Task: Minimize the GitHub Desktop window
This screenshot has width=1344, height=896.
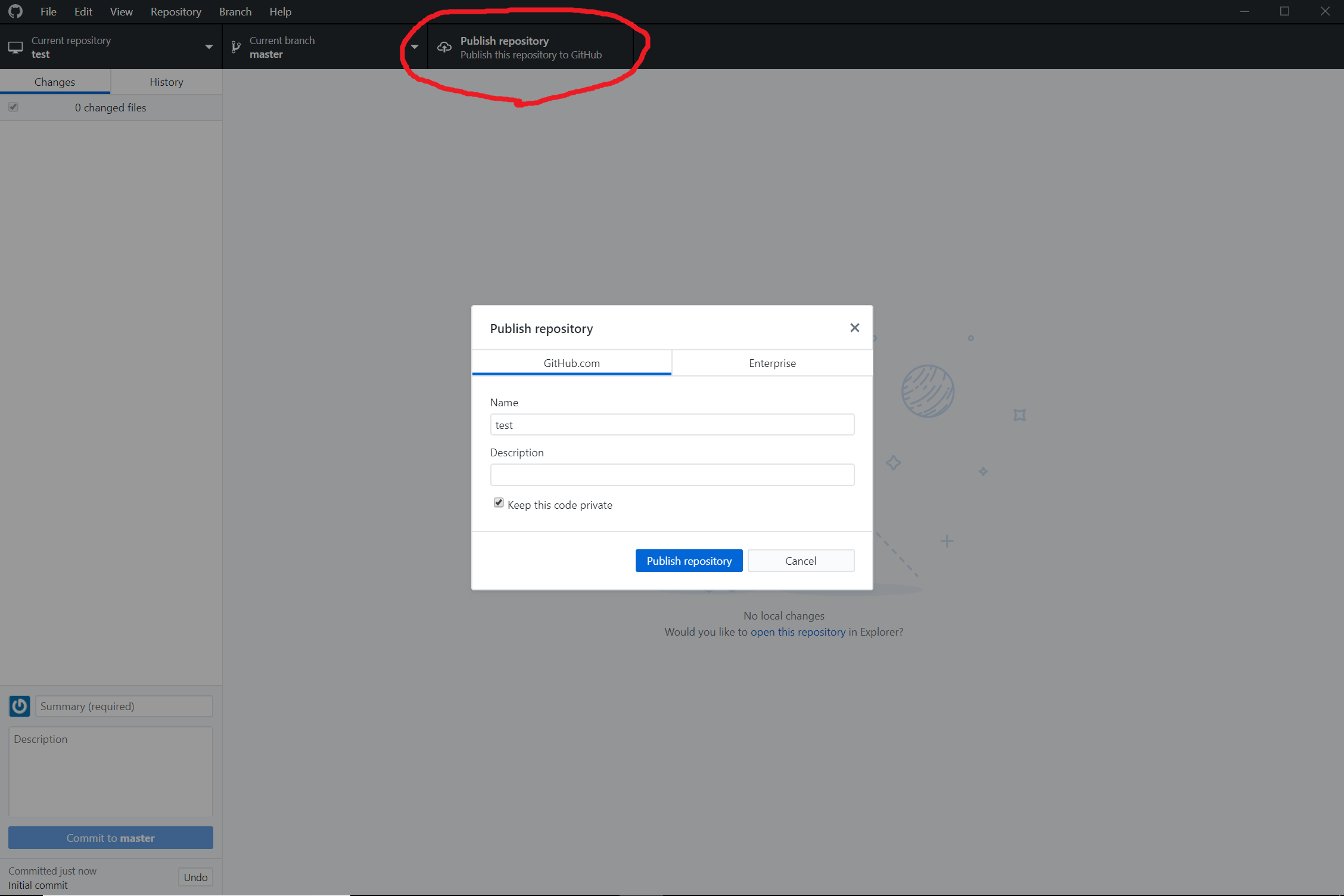Action: 1245,11
